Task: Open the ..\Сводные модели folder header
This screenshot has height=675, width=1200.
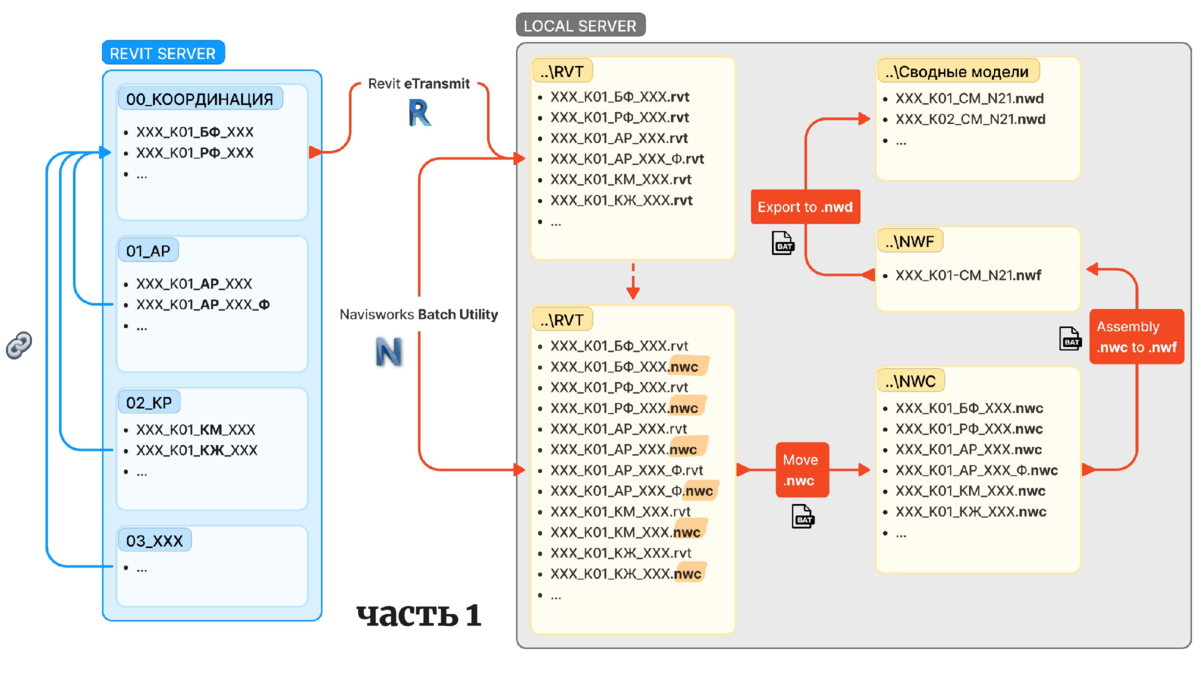Action: 958,71
